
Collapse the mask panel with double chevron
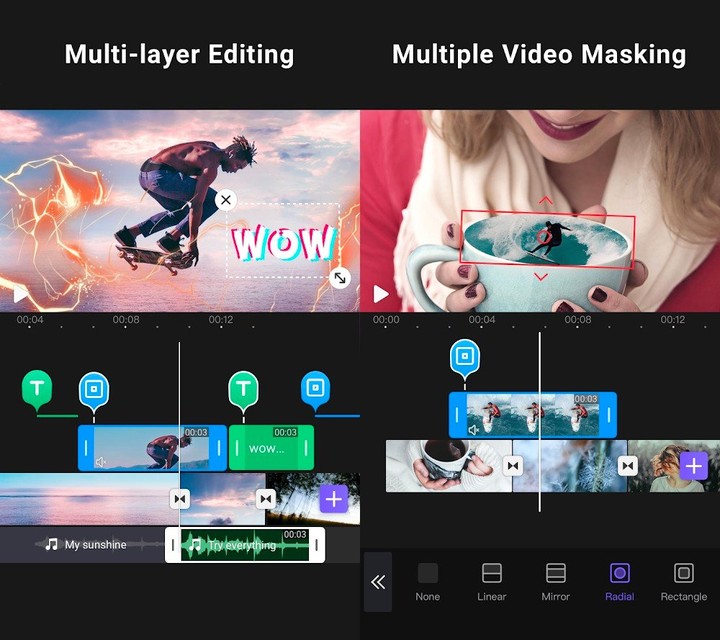(378, 582)
